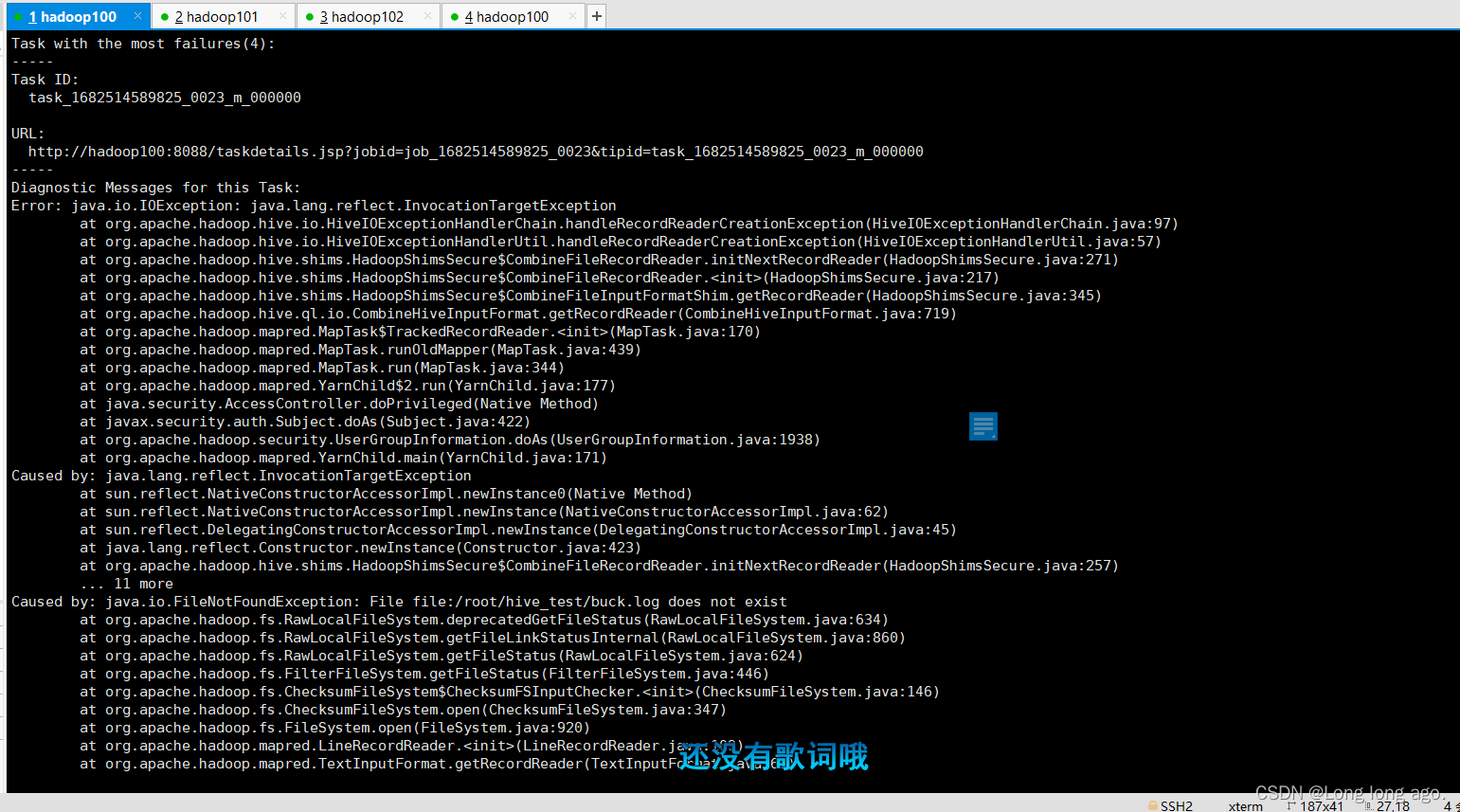Click the task ID task_1682514589825_0023_m_000000 line
Viewport: 1460px width, 812px height.
click(x=165, y=98)
